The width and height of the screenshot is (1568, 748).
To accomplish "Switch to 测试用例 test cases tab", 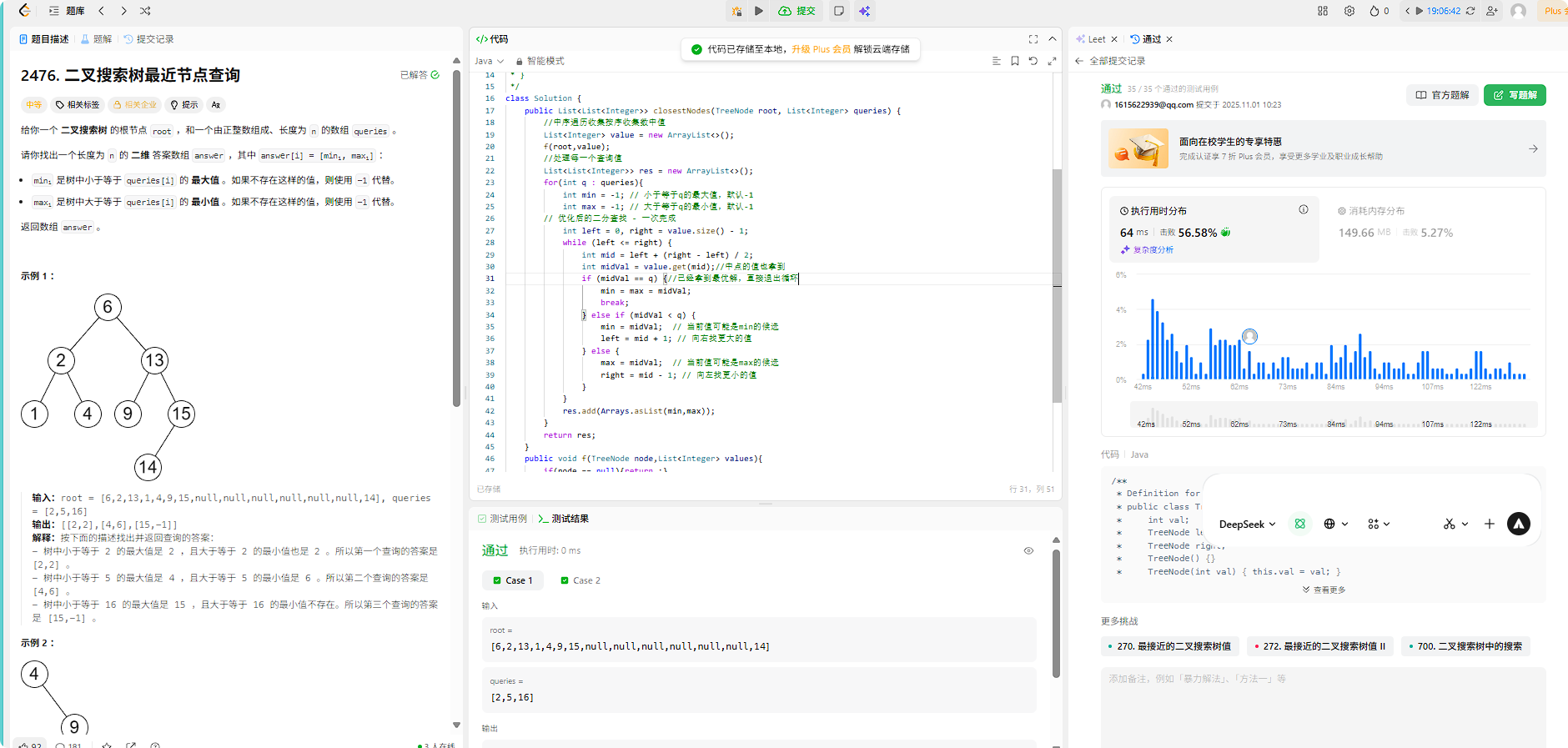I will point(502,519).
